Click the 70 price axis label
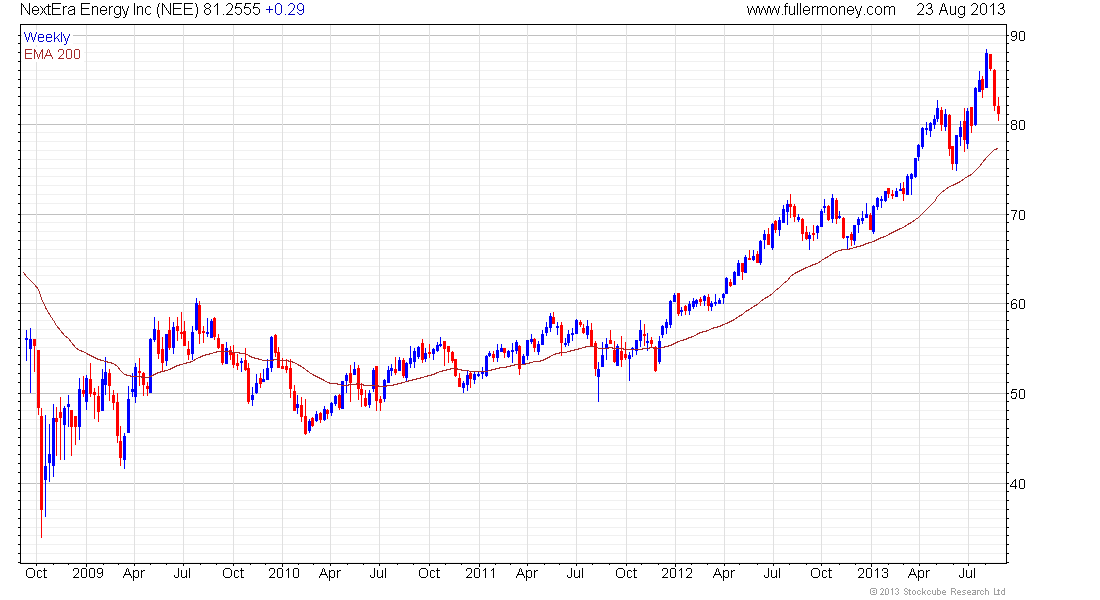Viewport: 1100px width, 600px height. 1017,215
